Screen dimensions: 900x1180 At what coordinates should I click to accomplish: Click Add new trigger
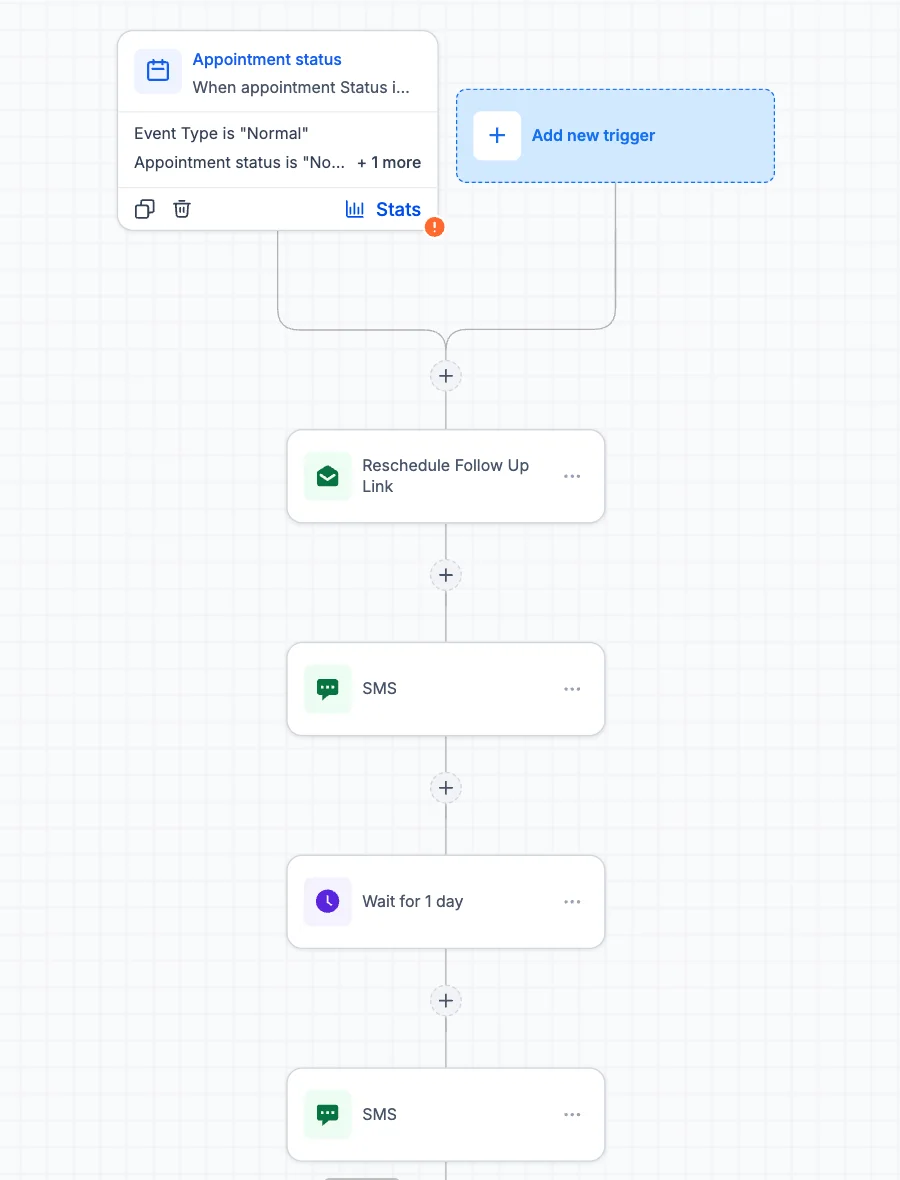[616, 136]
